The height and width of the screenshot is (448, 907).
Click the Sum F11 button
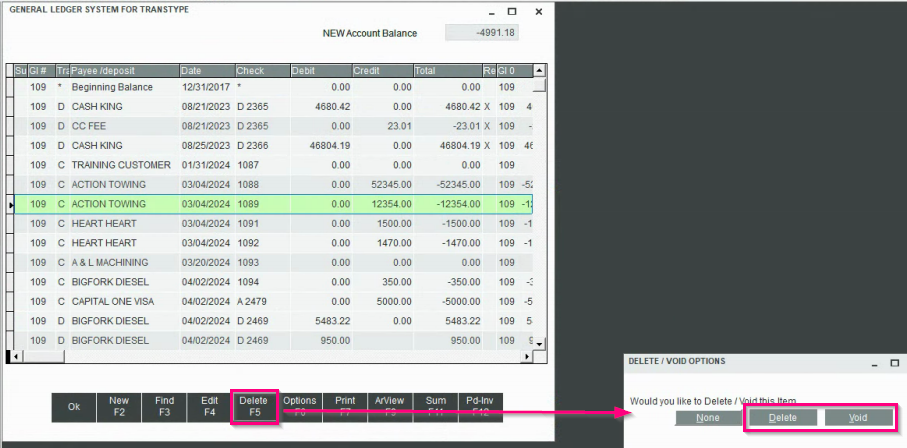(435, 407)
